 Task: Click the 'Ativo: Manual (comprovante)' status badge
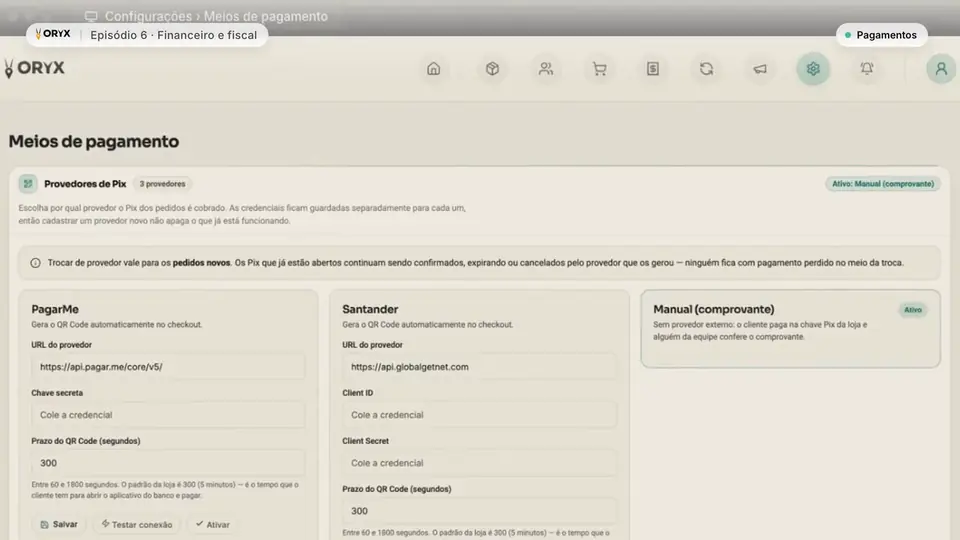pos(883,184)
